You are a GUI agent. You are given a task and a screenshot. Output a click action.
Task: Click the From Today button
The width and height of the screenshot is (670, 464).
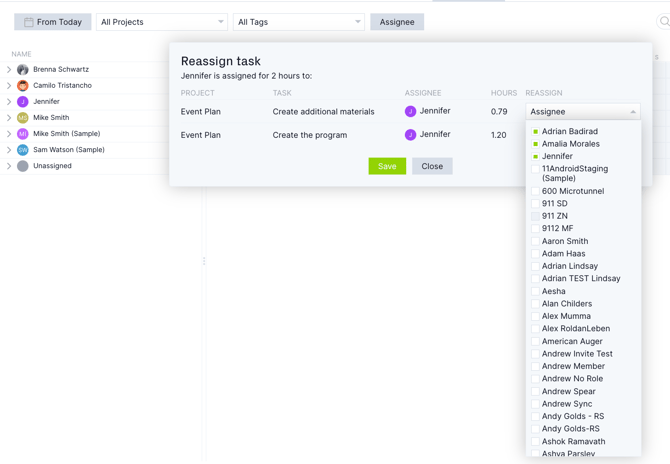click(x=53, y=22)
